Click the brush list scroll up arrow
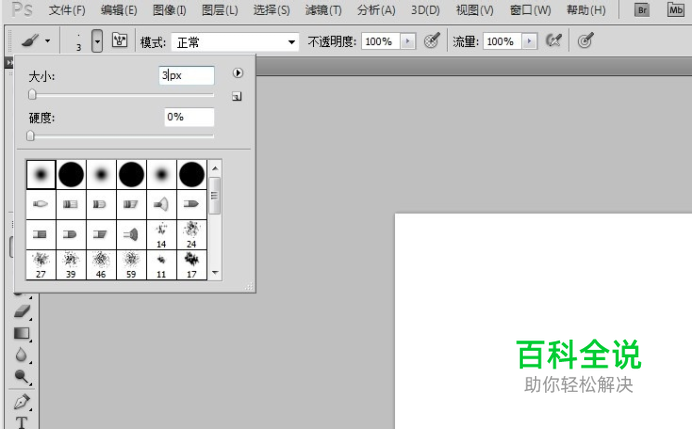This screenshot has height=429, width=692. click(x=215, y=168)
